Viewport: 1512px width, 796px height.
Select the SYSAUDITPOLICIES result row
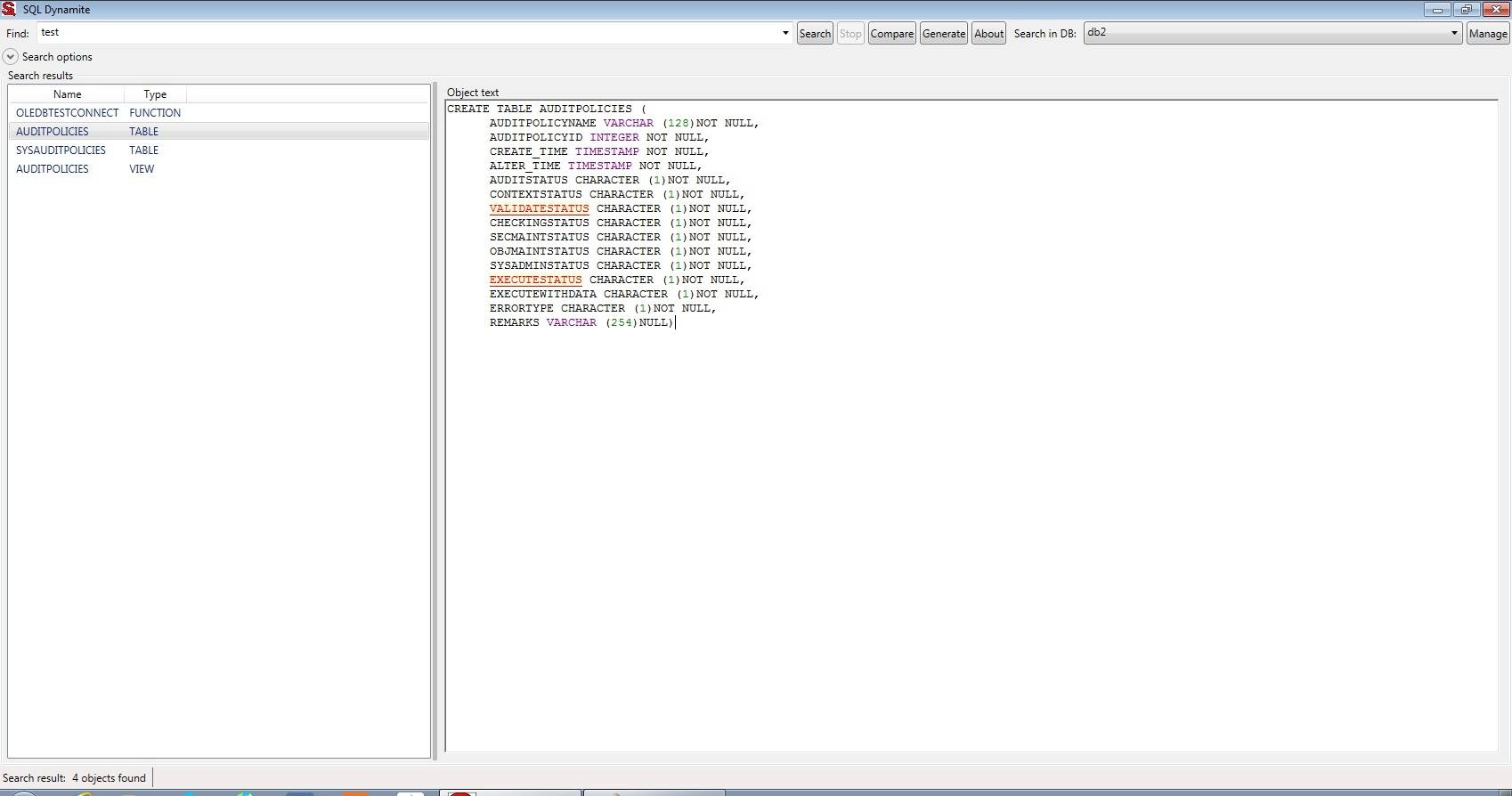pos(219,150)
